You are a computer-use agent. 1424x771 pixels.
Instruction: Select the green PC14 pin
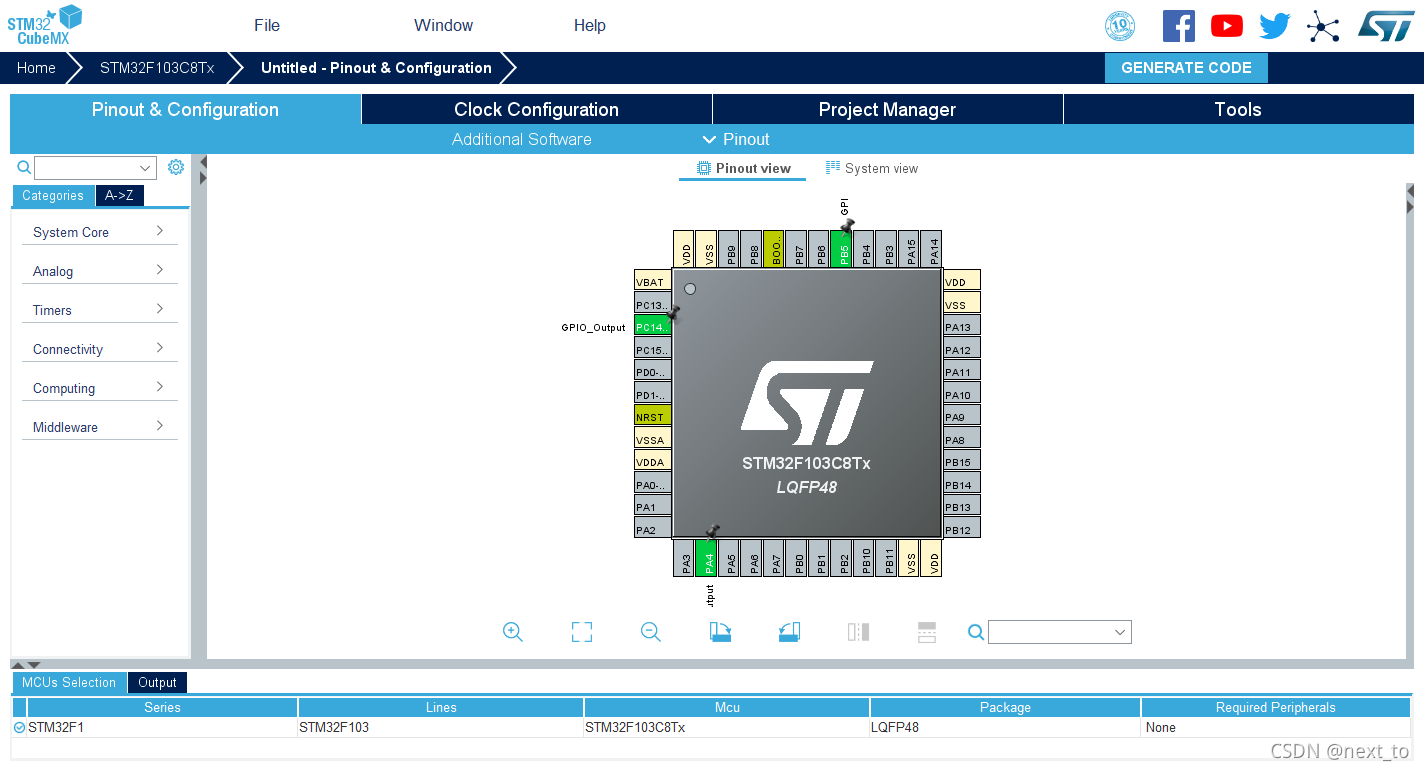tap(653, 327)
